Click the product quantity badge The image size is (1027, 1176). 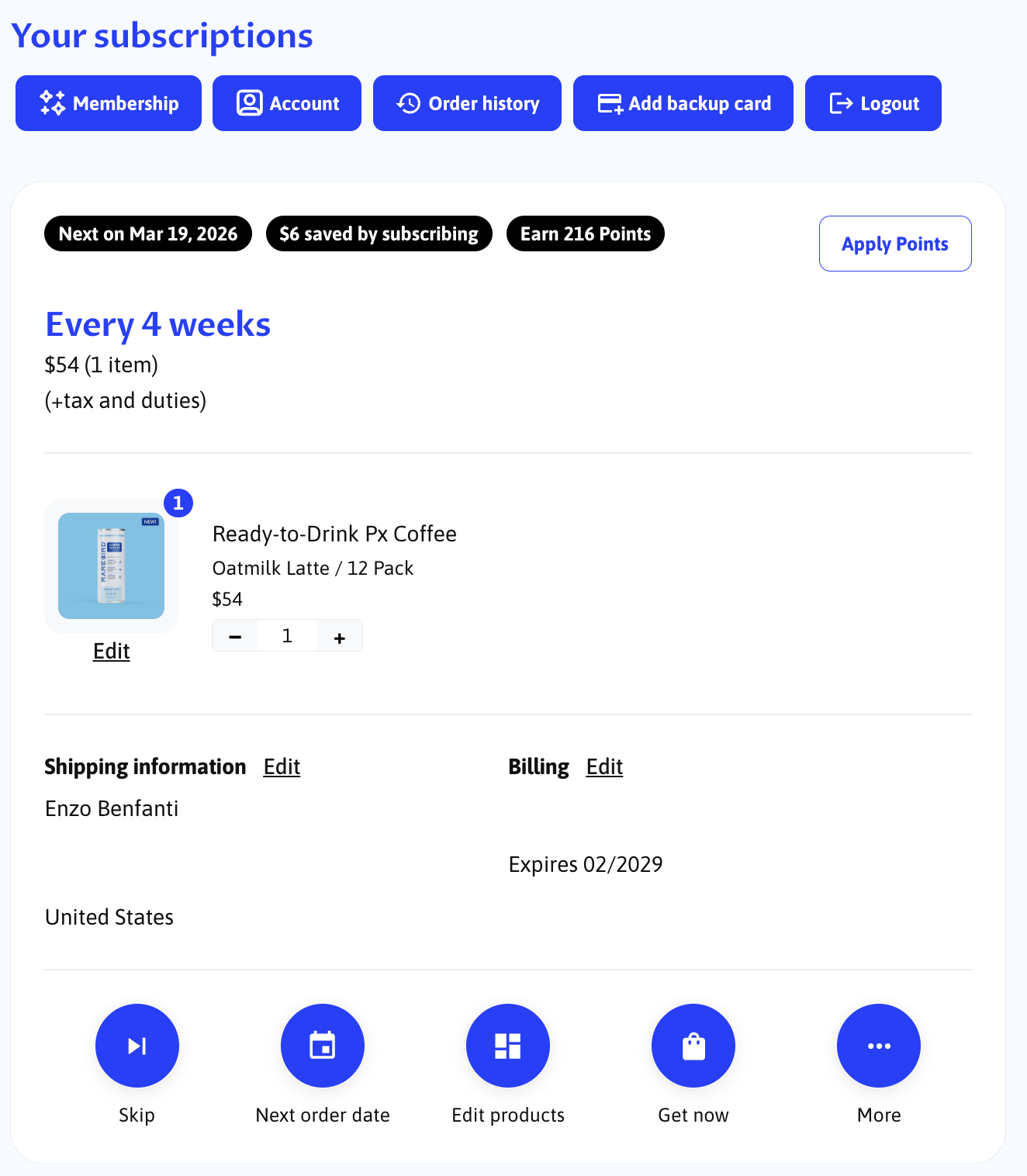[x=178, y=503]
